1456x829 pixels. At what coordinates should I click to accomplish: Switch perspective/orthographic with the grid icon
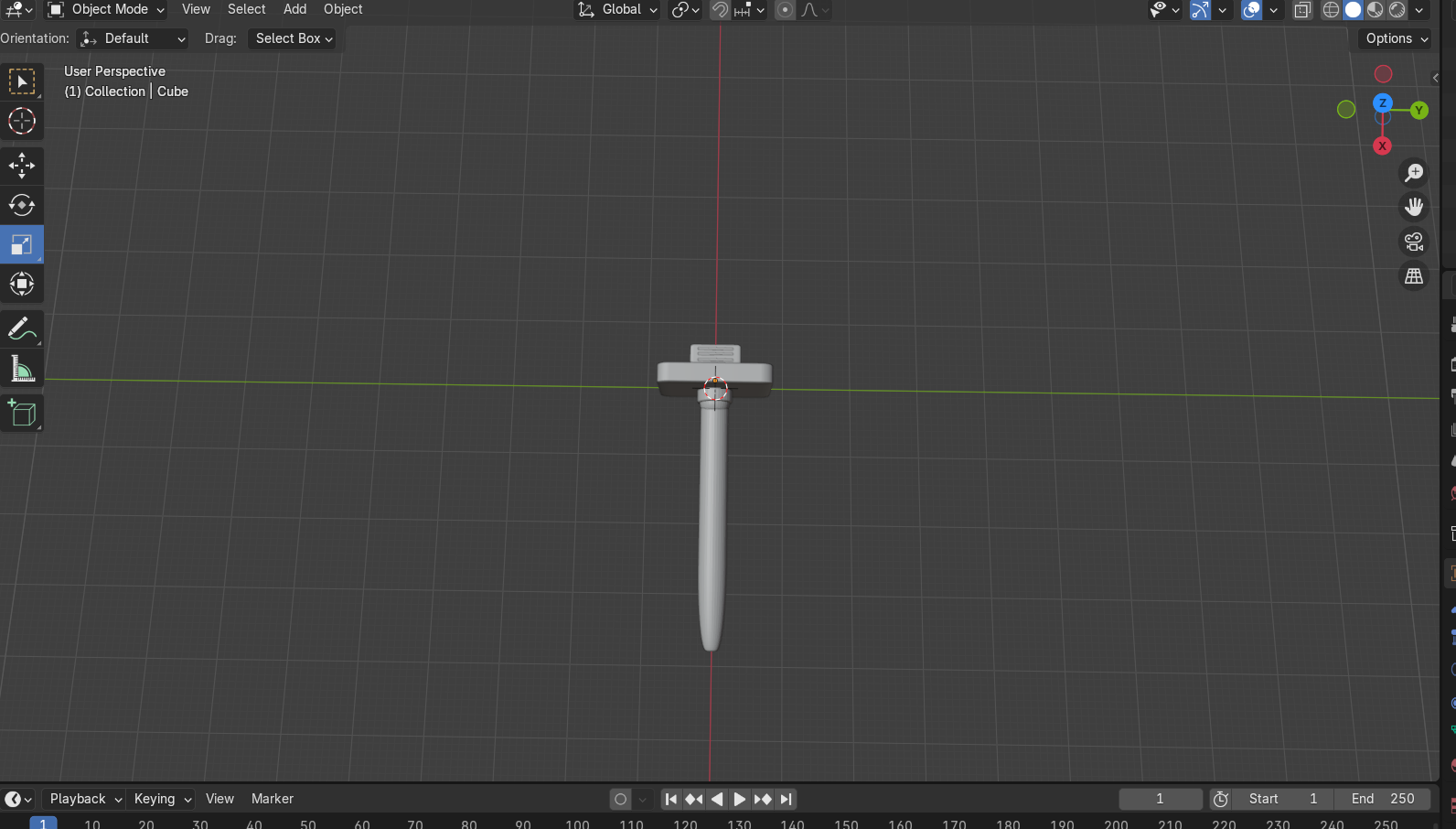(x=1414, y=275)
